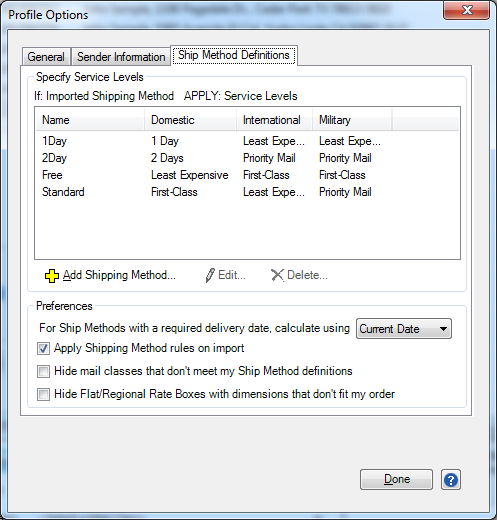The image size is (497, 520).
Task: Select the 1Day shipping method row
Action: click(247, 141)
